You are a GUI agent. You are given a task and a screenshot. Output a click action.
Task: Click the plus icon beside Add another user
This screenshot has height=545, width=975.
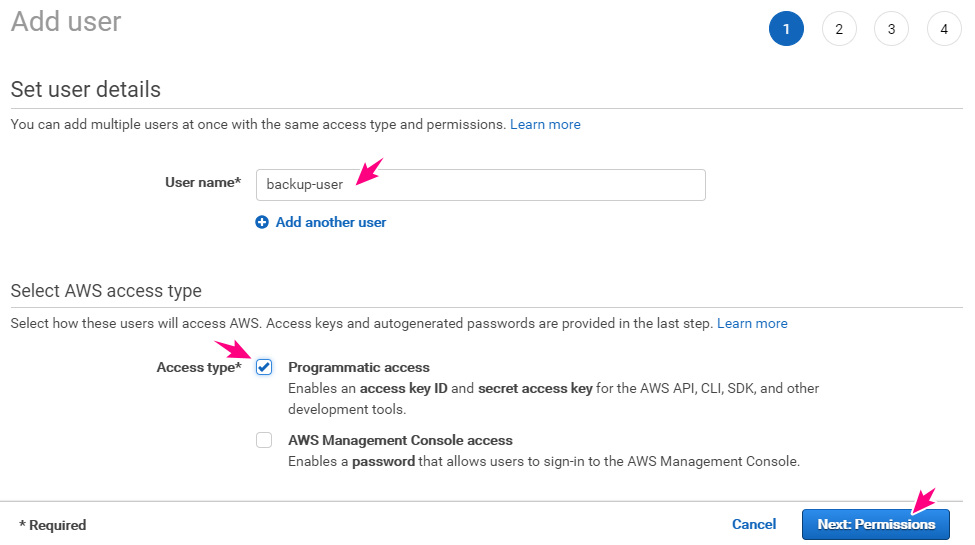point(262,222)
